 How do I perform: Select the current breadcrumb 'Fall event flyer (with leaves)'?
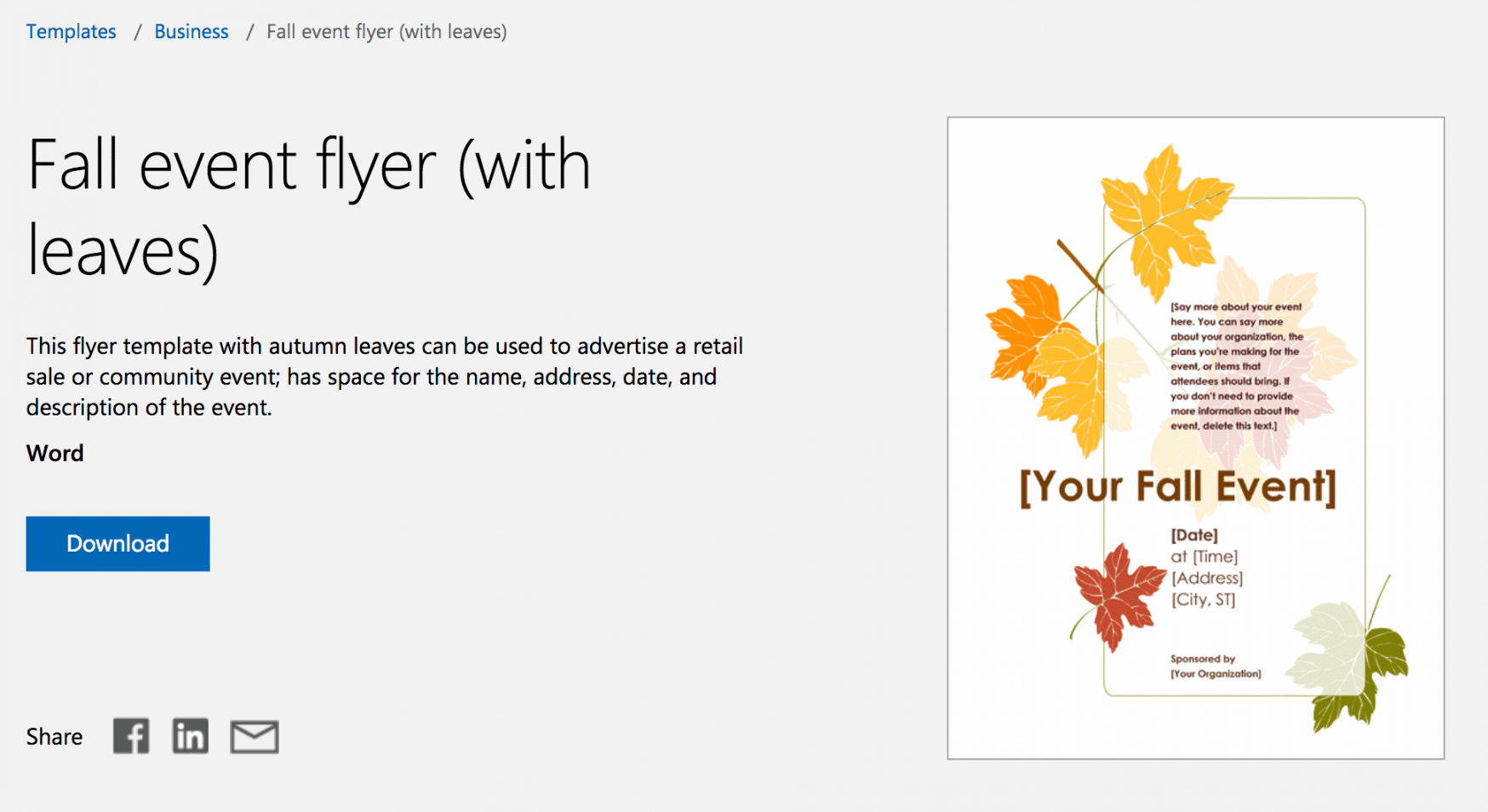point(386,31)
